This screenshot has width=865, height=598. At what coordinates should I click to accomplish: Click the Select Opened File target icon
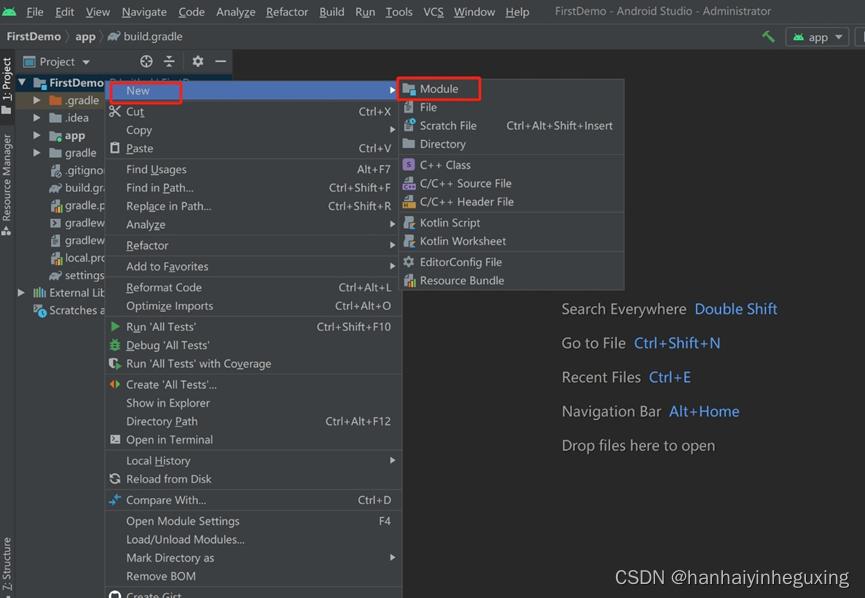click(x=146, y=61)
